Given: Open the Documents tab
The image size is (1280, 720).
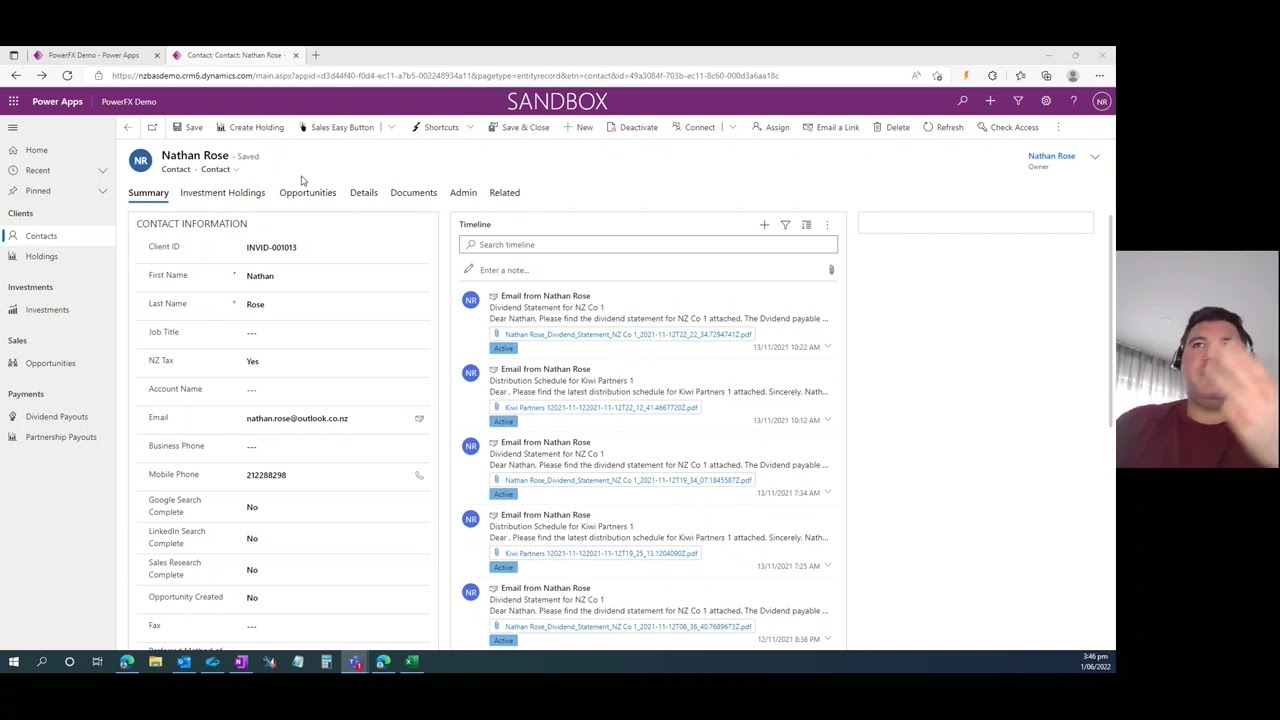Looking at the screenshot, I should tap(413, 193).
